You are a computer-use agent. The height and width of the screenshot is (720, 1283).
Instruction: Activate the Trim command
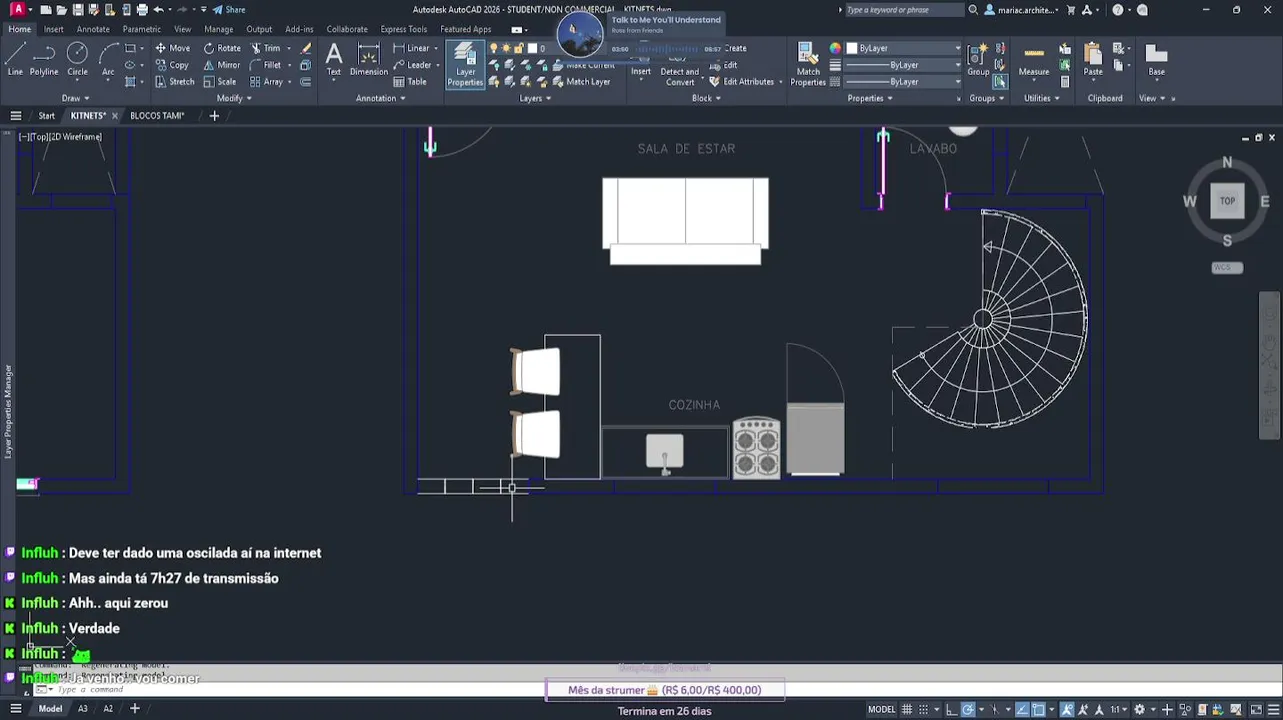[265, 48]
